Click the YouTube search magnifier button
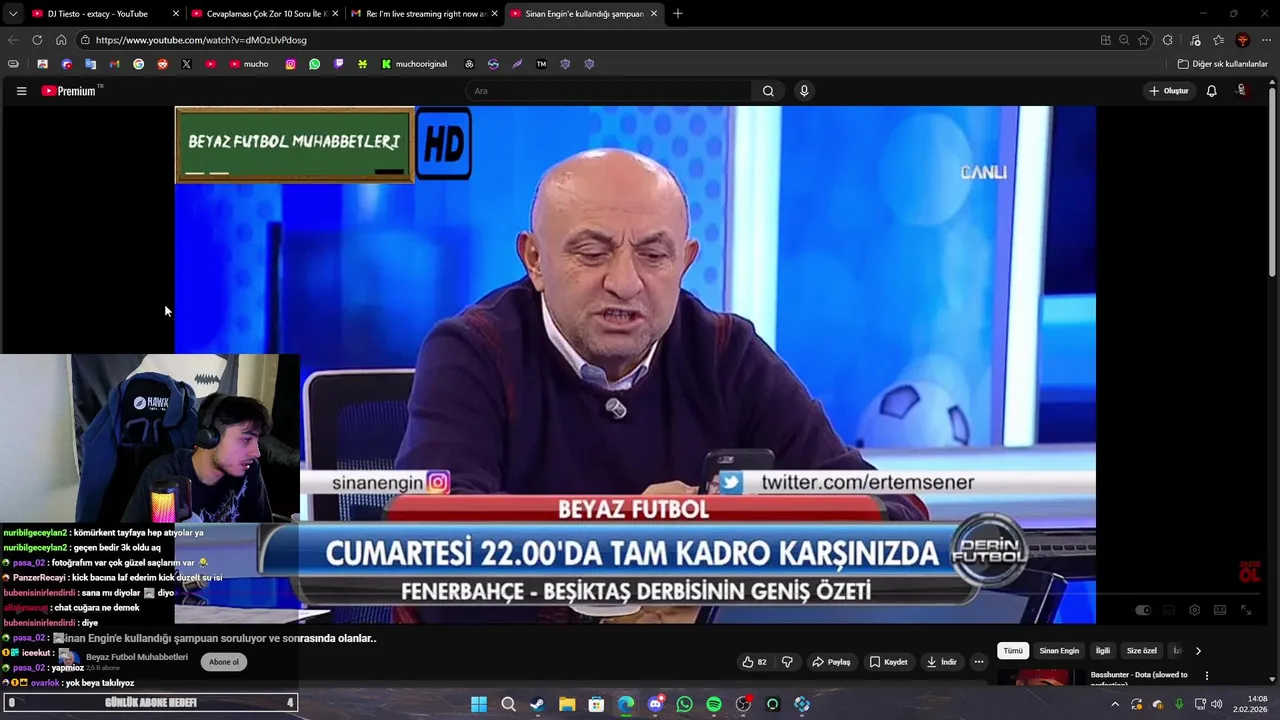The image size is (1280, 720). [x=768, y=91]
